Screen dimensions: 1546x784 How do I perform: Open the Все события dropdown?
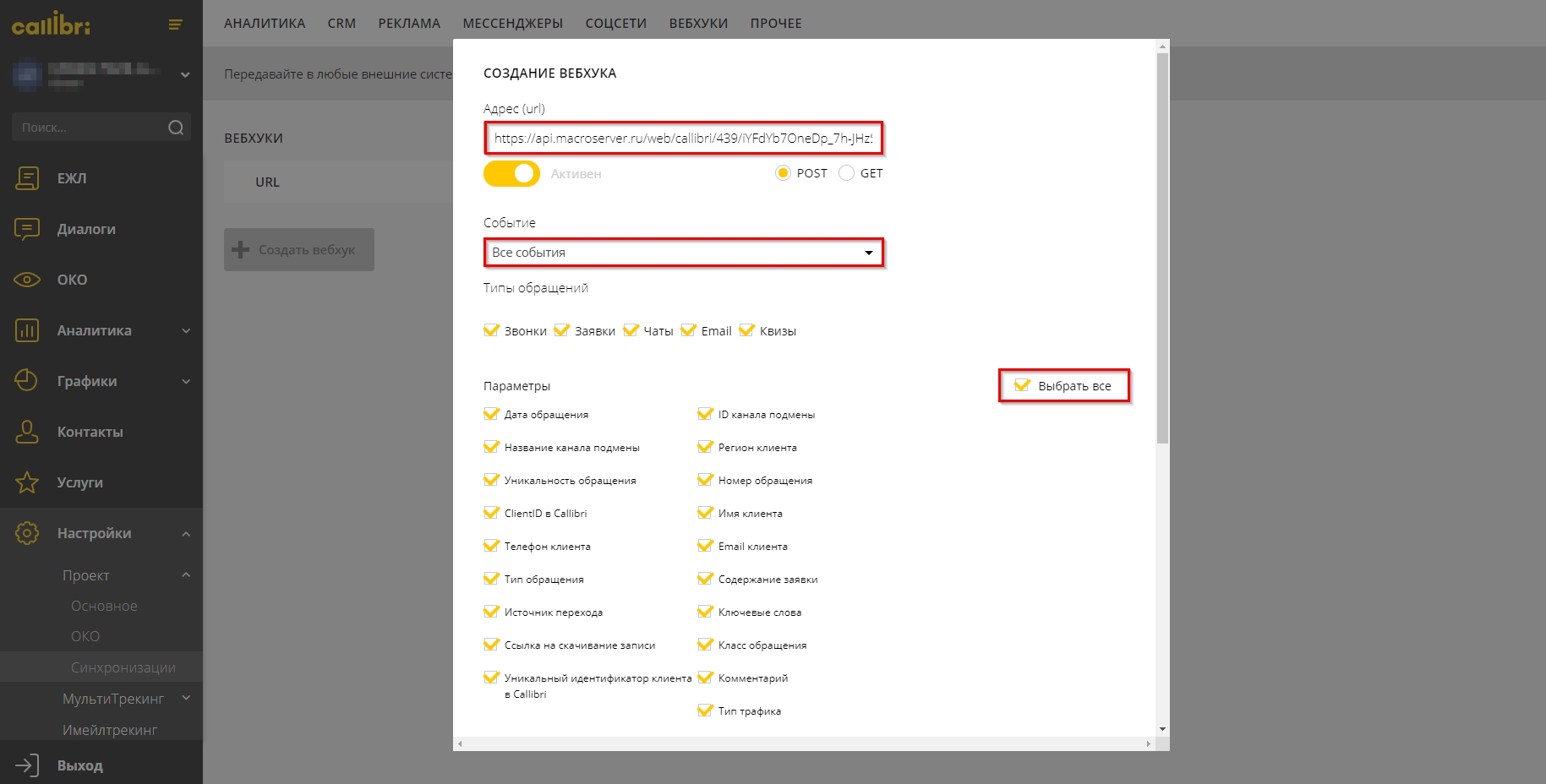point(683,253)
